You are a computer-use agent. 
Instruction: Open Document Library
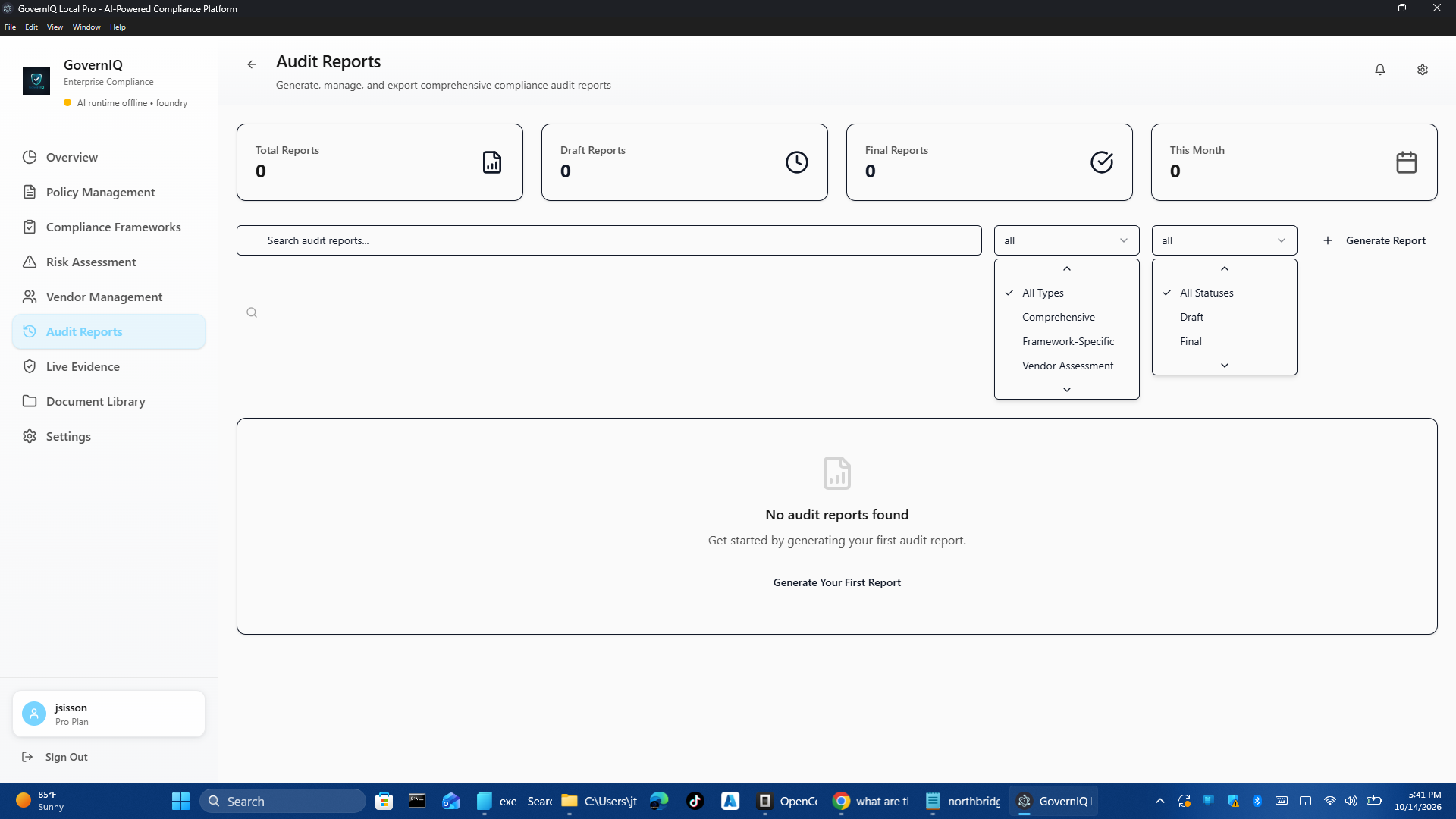coord(109,401)
